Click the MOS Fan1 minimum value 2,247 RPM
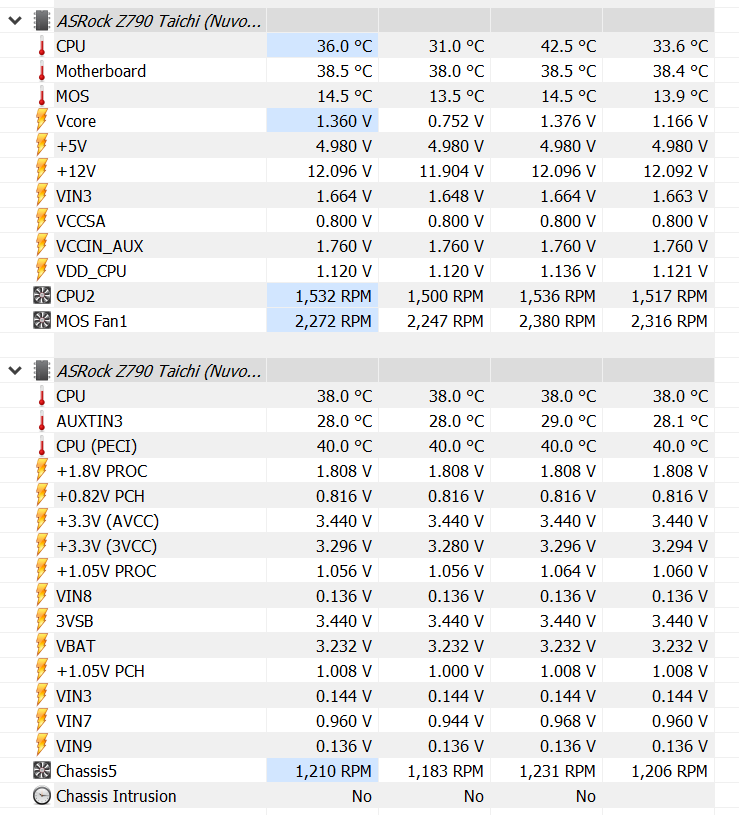739x815 pixels. [445, 321]
